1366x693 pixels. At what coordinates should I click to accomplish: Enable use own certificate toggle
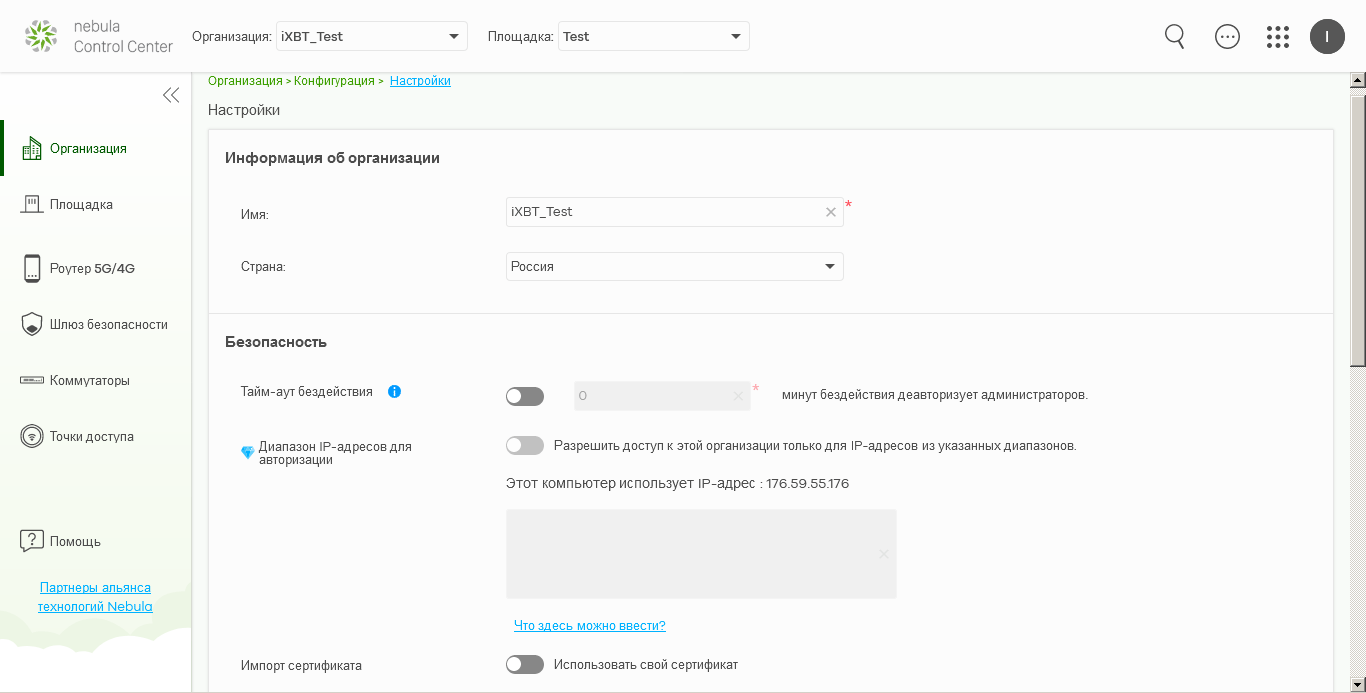pyautogui.click(x=524, y=665)
